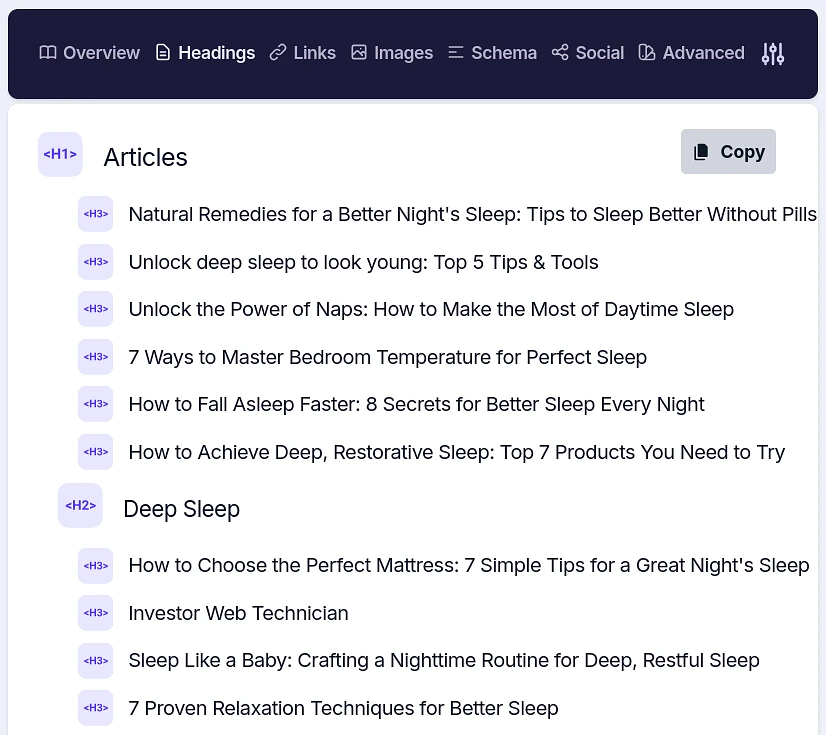This screenshot has width=826, height=735.
Task: Open the Social share icon
Action: (561, 52)
